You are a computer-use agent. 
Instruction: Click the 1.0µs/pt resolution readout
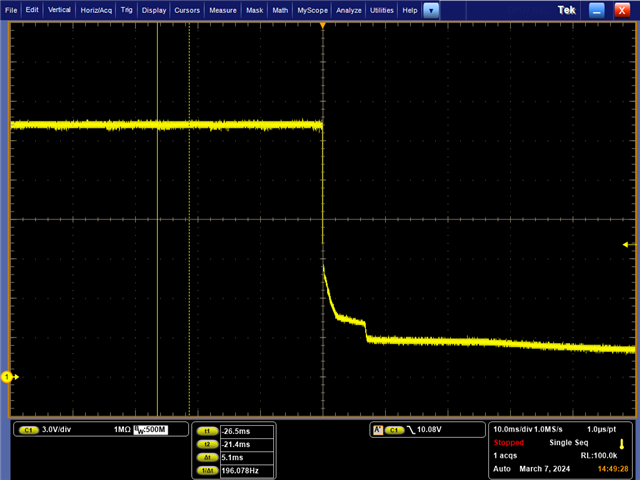point(602,429)
